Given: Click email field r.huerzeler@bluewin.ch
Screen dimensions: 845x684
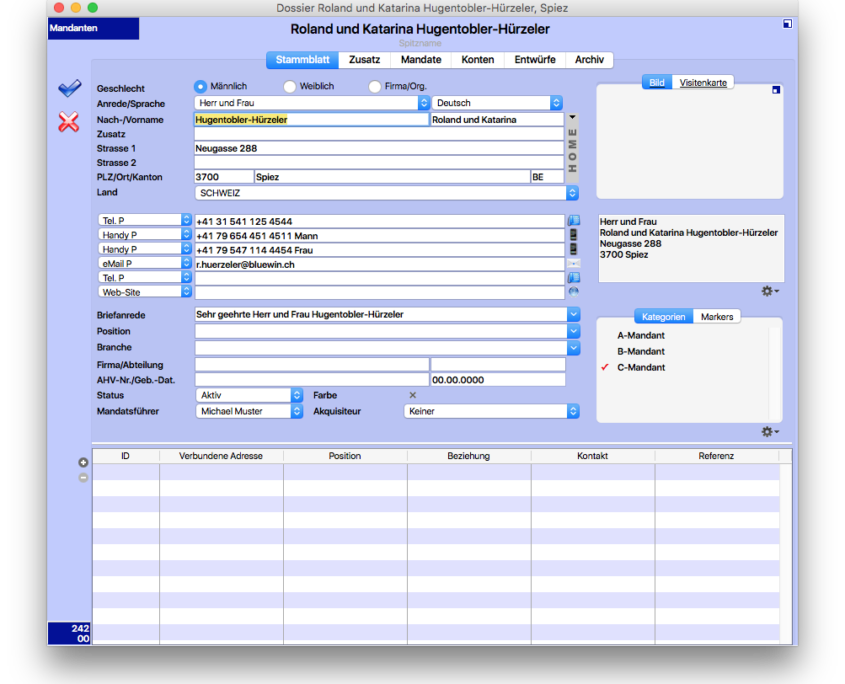Looking at the screenshot, I should click(379, 264).
